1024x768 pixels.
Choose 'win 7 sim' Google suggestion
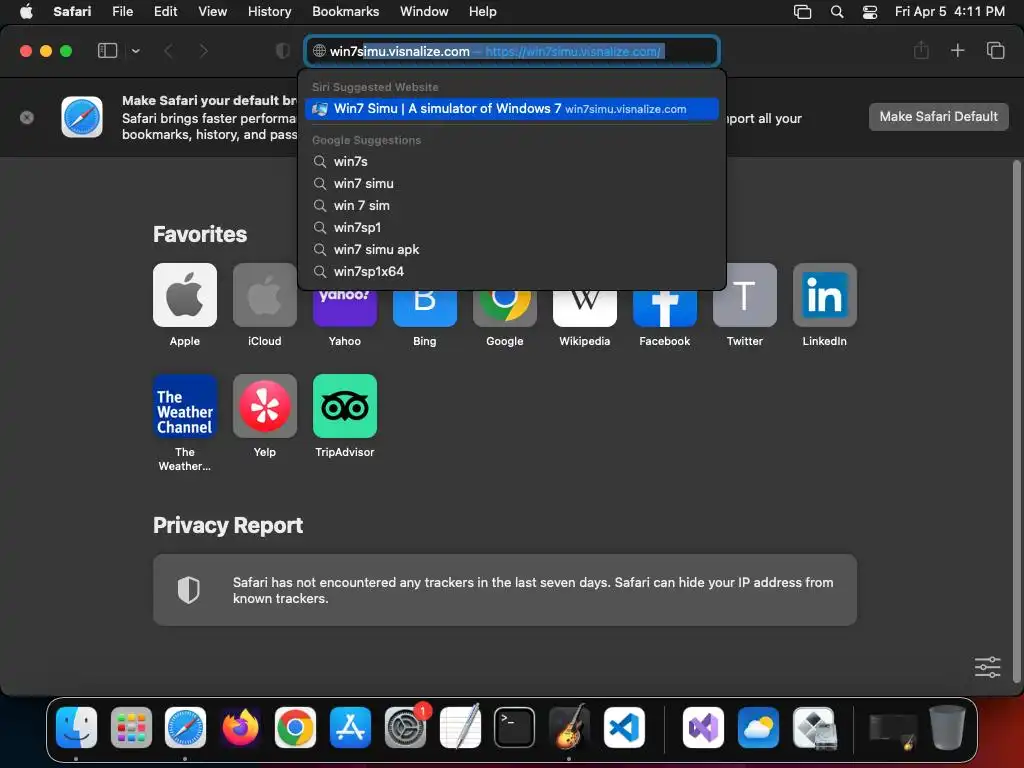click(x=512, y=206)
